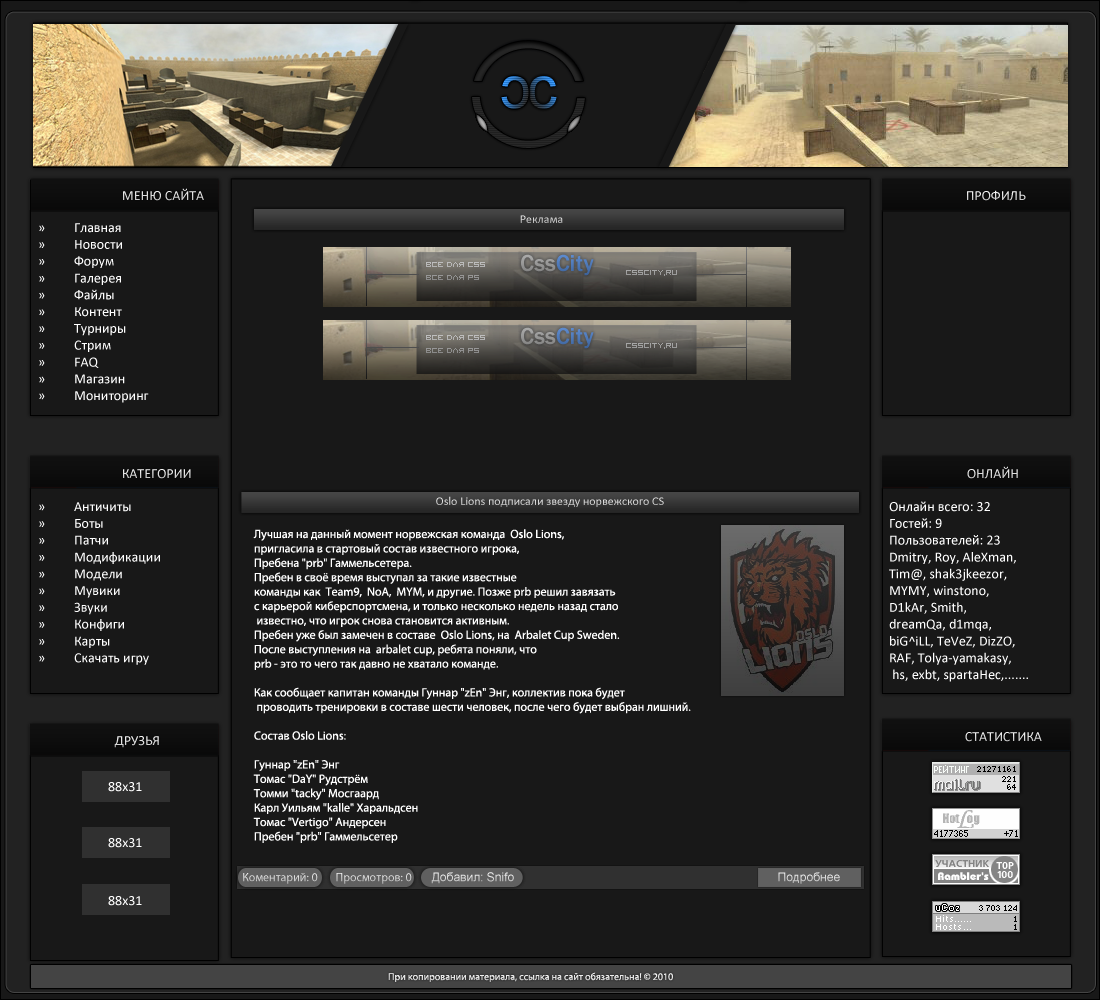Click the МЕНЮ САЙТА block header
The image size is (1100, 1000).
(x=124, y=196)
